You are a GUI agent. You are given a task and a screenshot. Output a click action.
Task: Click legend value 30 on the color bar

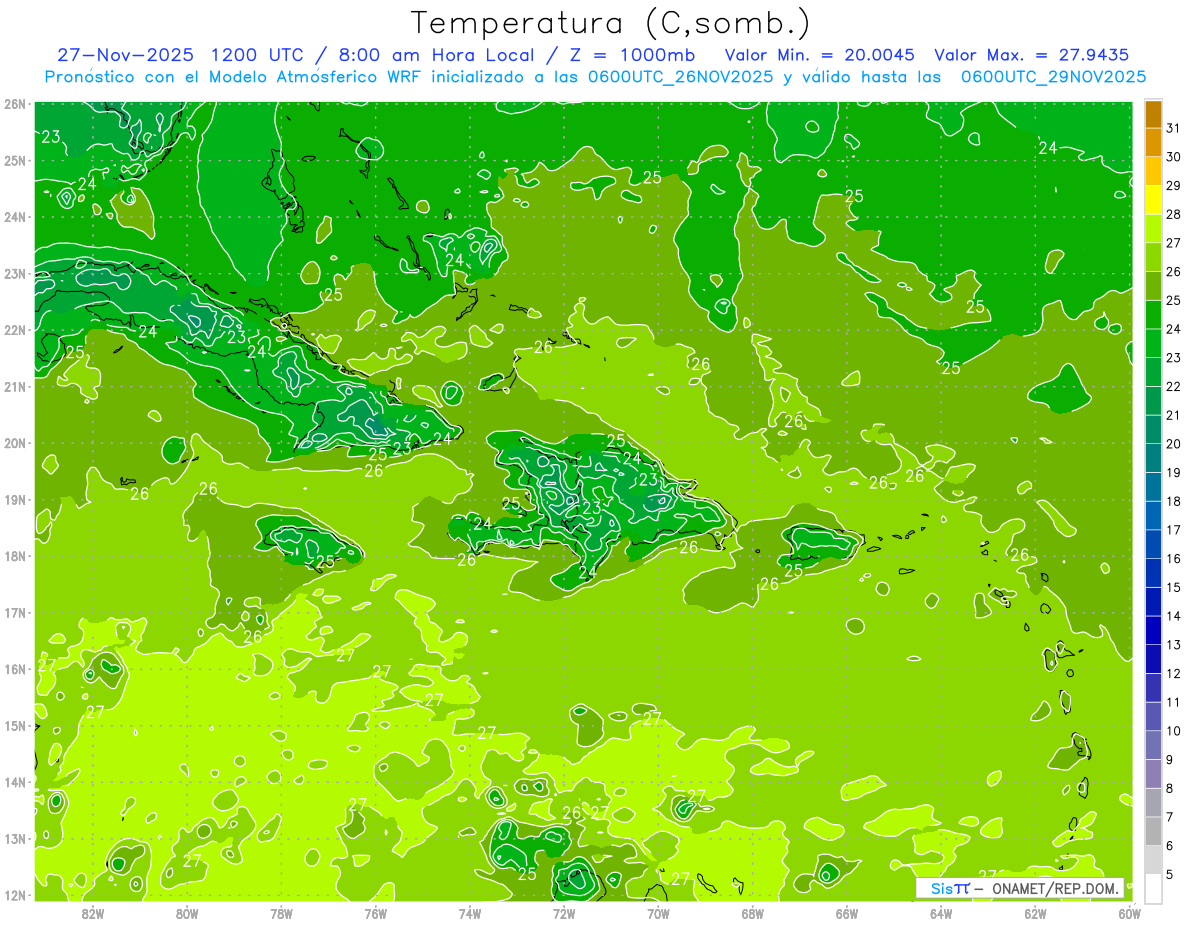click(x=1174, y=157)
